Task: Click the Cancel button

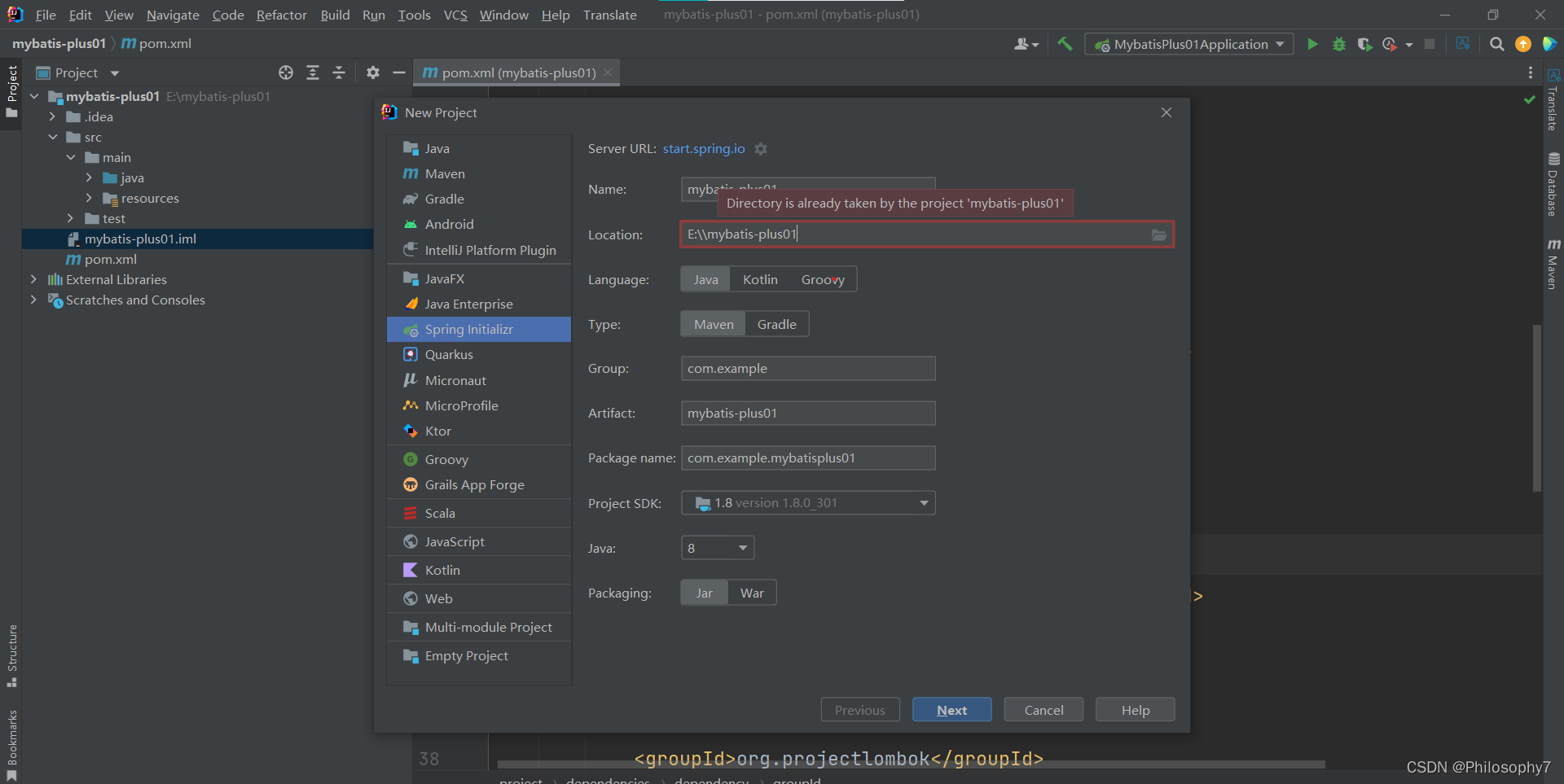Action: tap(1043, 710)
